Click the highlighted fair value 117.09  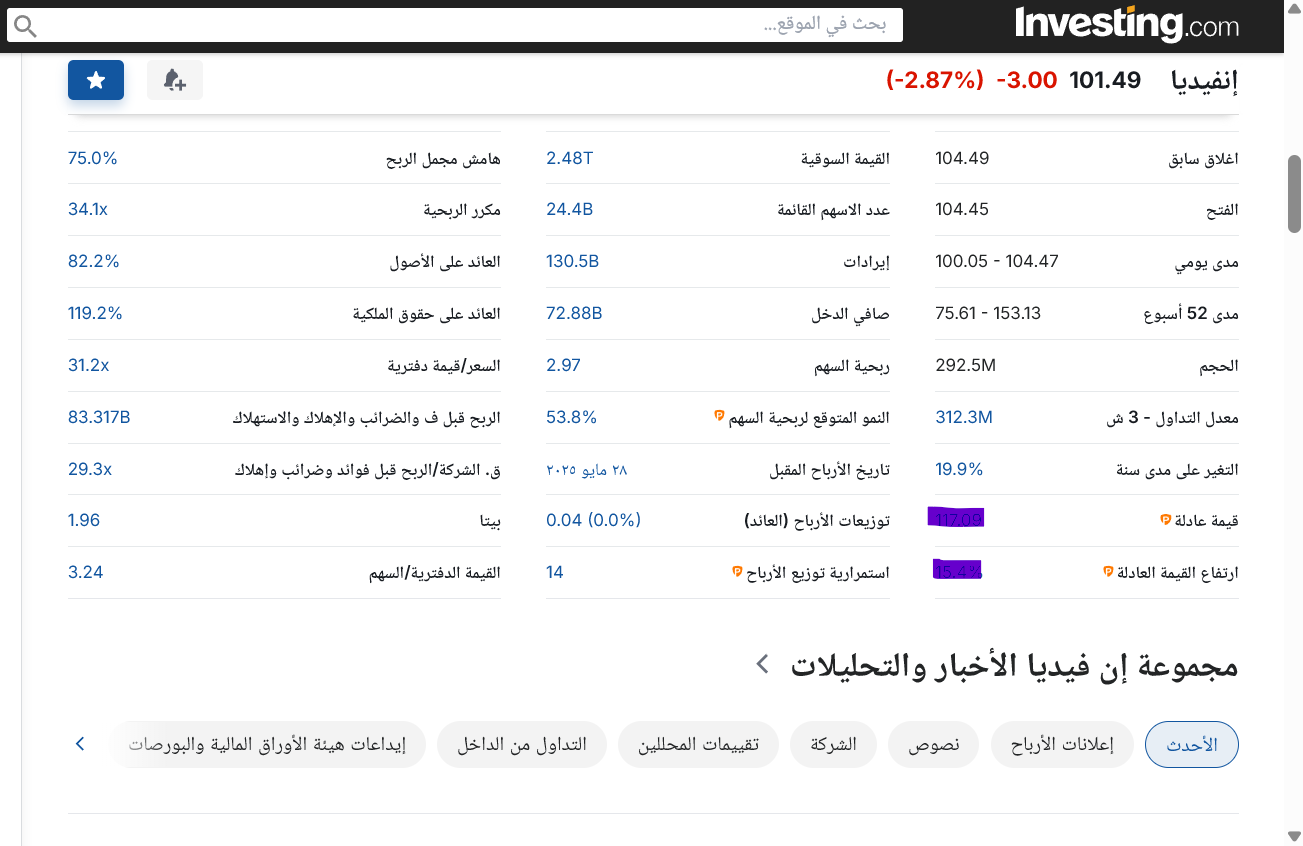[957, 518]
